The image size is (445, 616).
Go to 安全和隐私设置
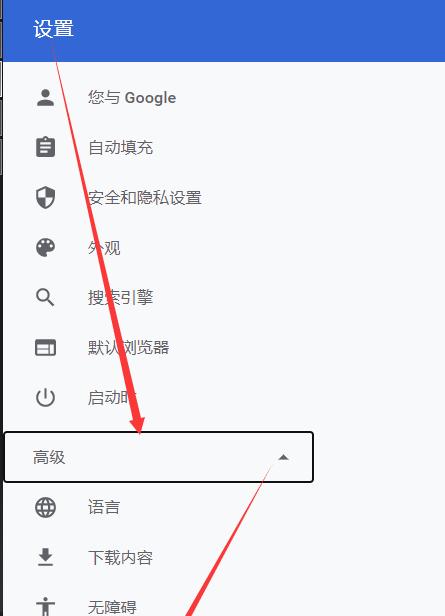[x=145, y=198]
